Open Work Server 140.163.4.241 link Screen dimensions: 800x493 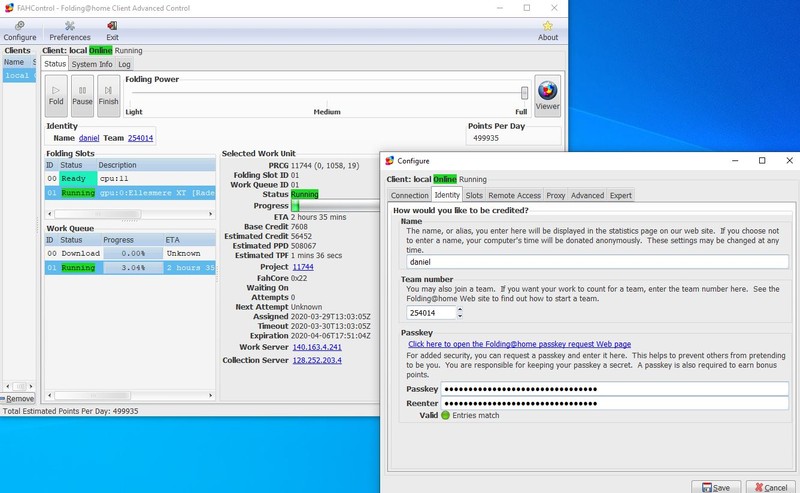[317, 347]
